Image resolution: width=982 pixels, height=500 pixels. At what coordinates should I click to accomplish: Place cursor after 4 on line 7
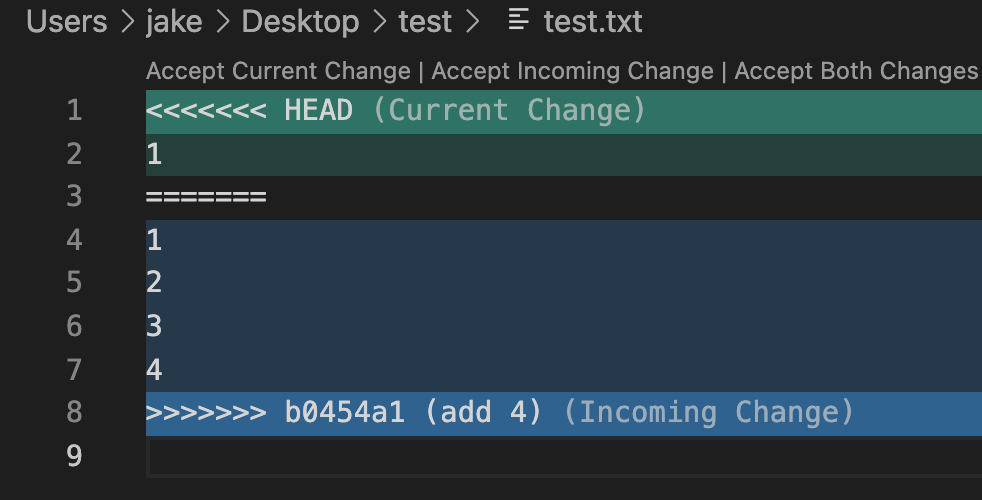click(164, 370)
